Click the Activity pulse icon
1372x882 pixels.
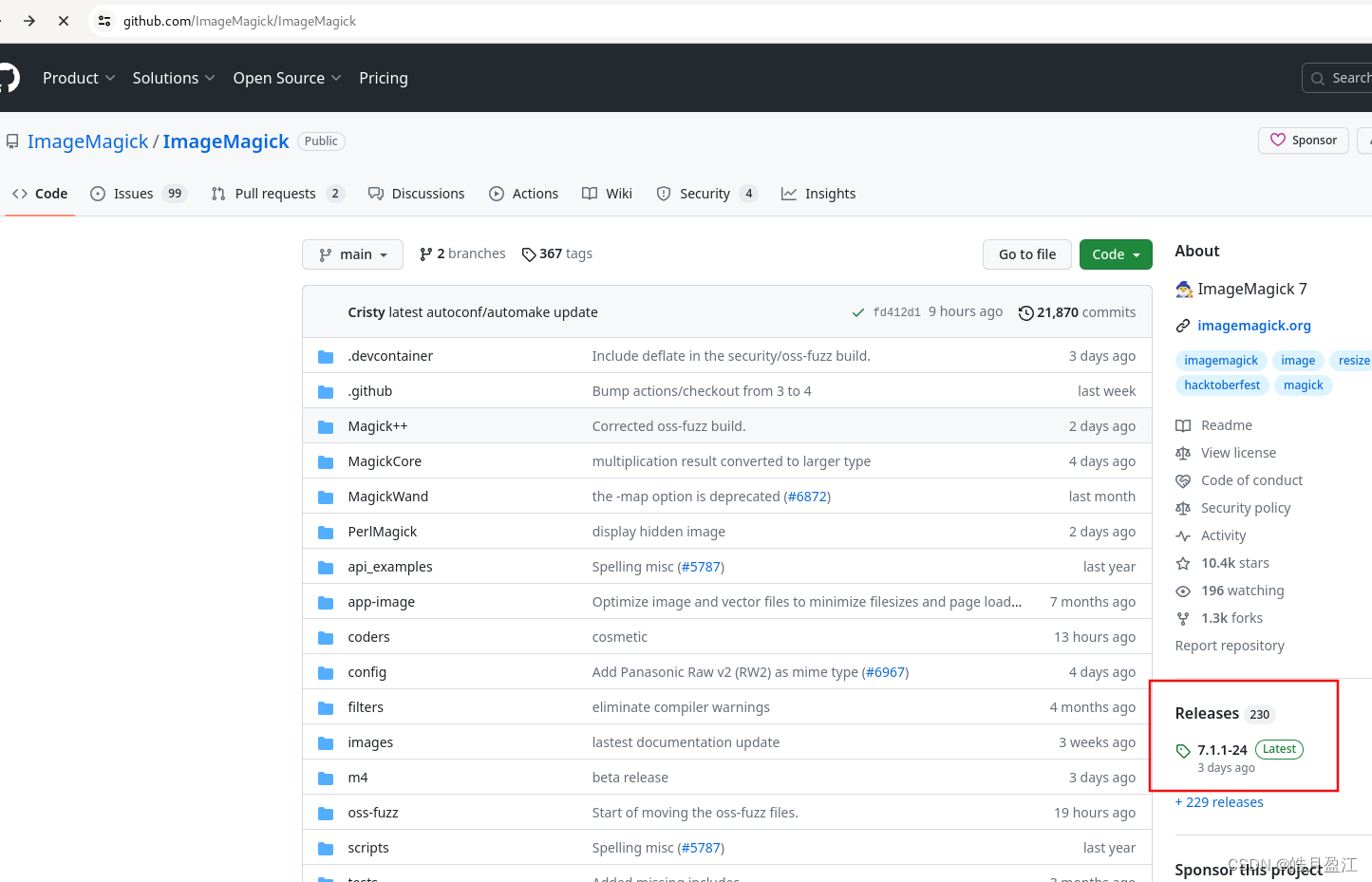(x=1183, y=535)
